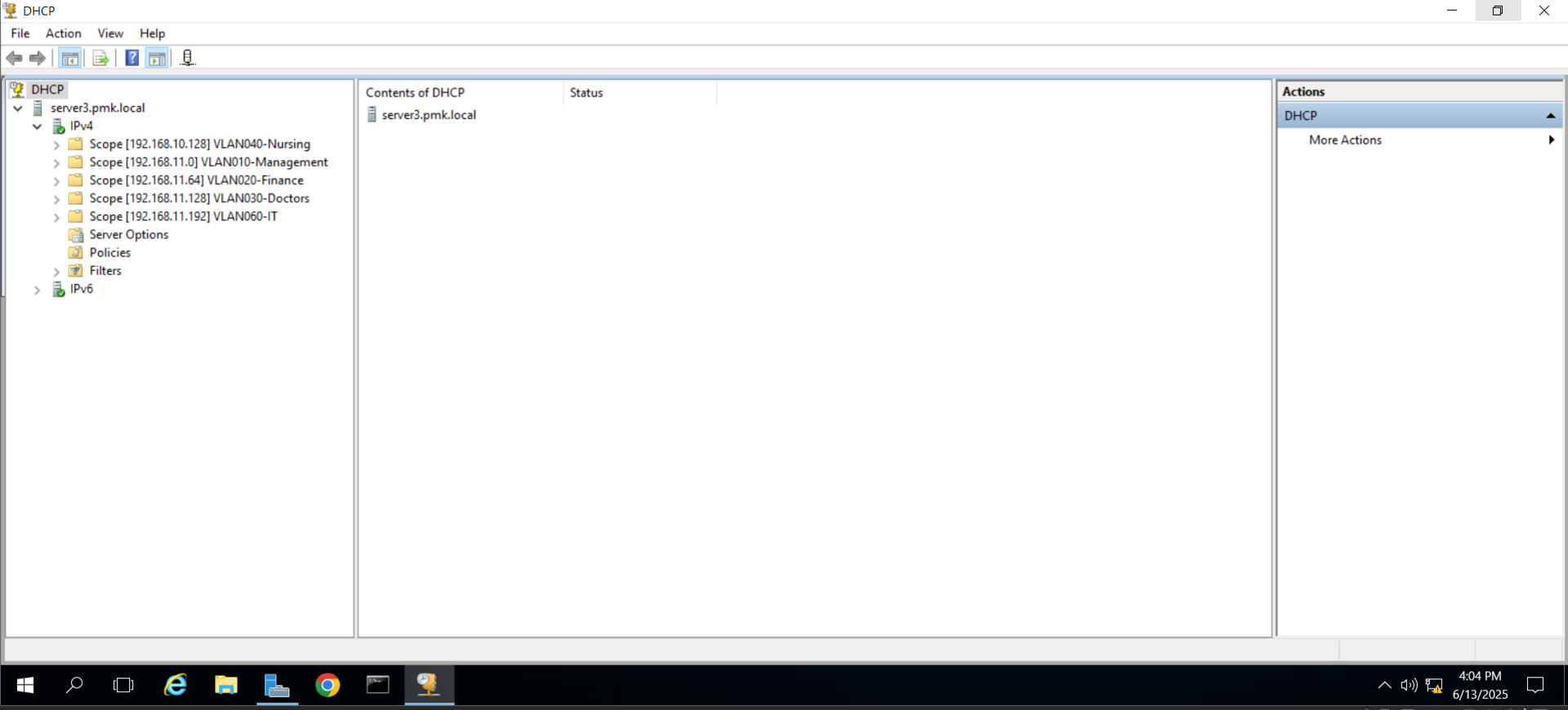Screen dimensions: 1568x710
Task: Open Command Prompt from taskbar
Action: click(x=377, y=686)
